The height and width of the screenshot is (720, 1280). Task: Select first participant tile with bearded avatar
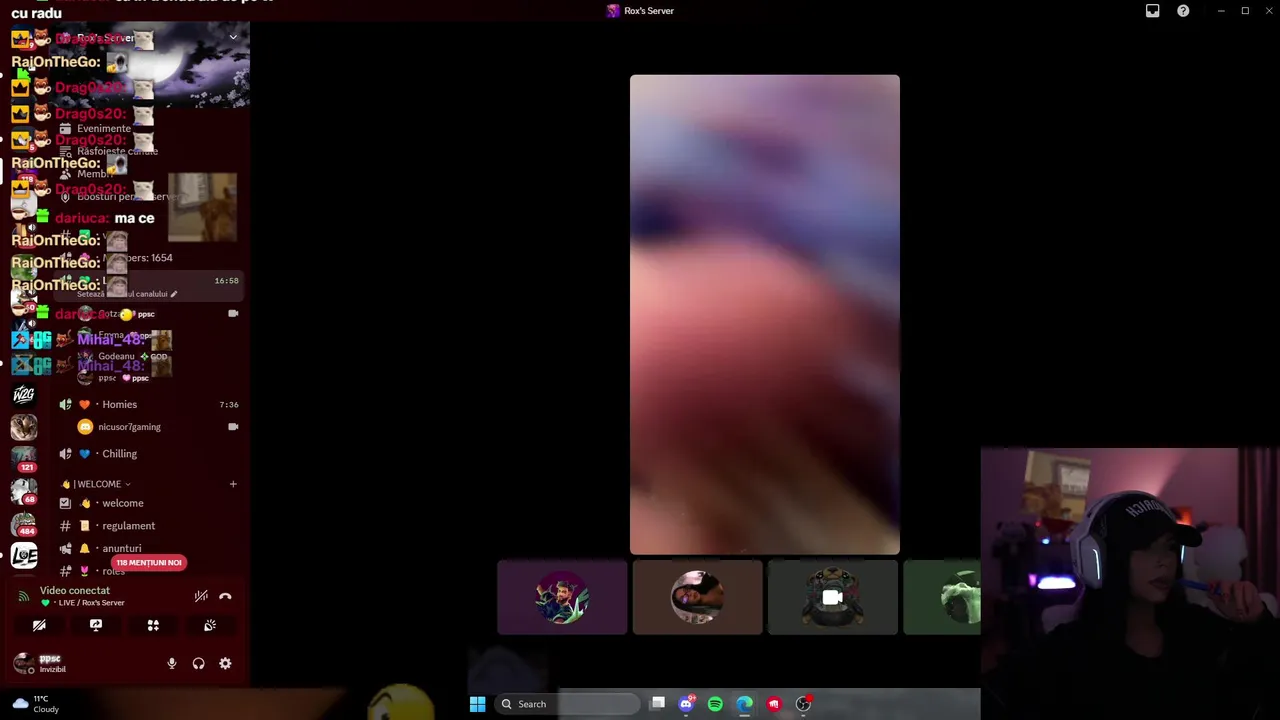click(562, 597)
